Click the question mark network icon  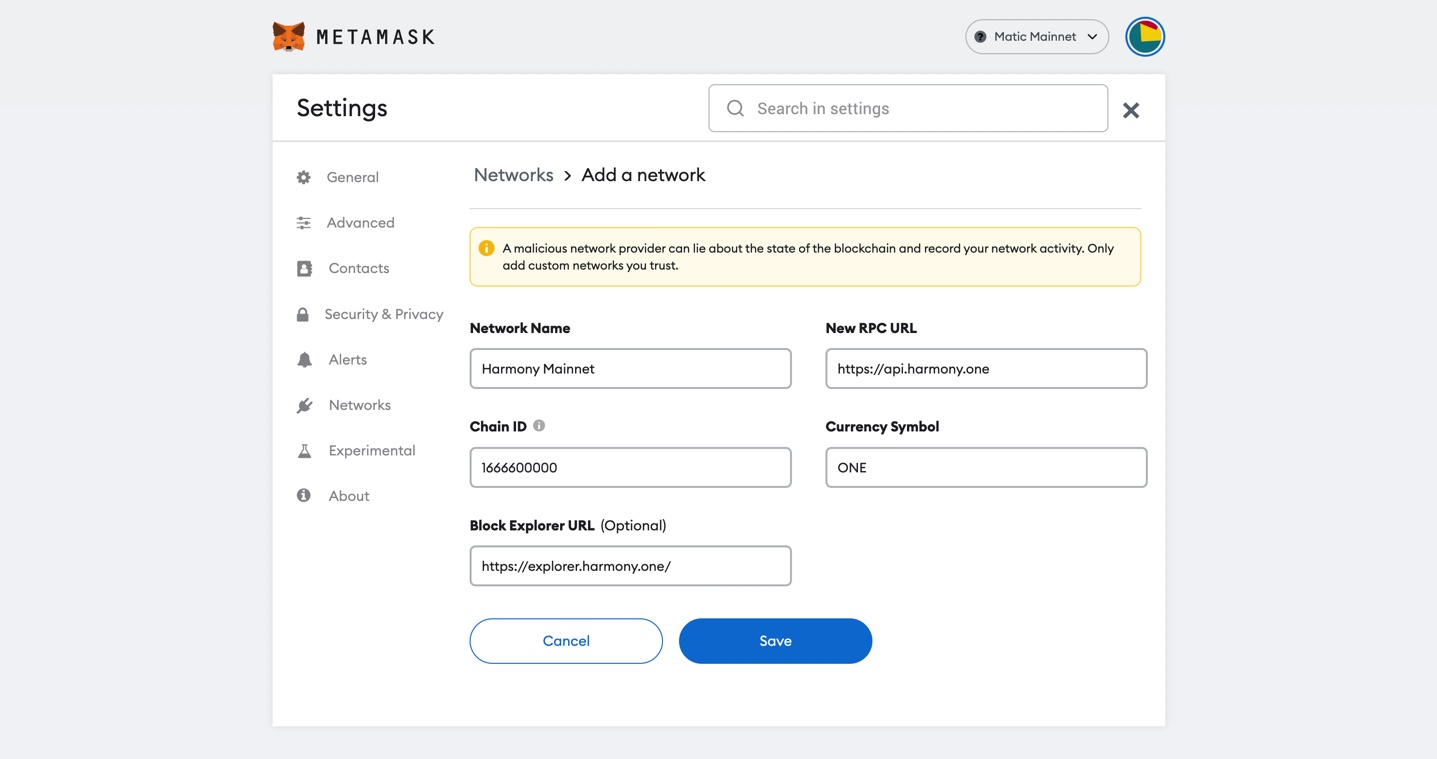click(x=980, y=37)
